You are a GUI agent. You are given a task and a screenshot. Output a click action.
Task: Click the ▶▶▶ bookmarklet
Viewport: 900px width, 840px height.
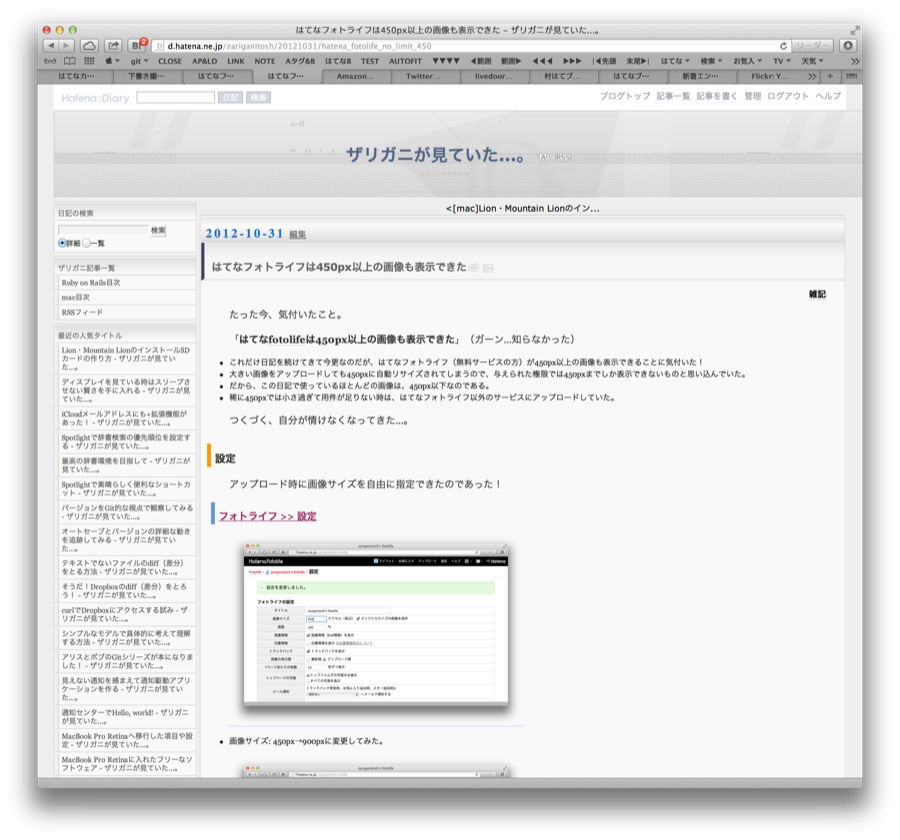pyautogui.click(x=572, y=61)
